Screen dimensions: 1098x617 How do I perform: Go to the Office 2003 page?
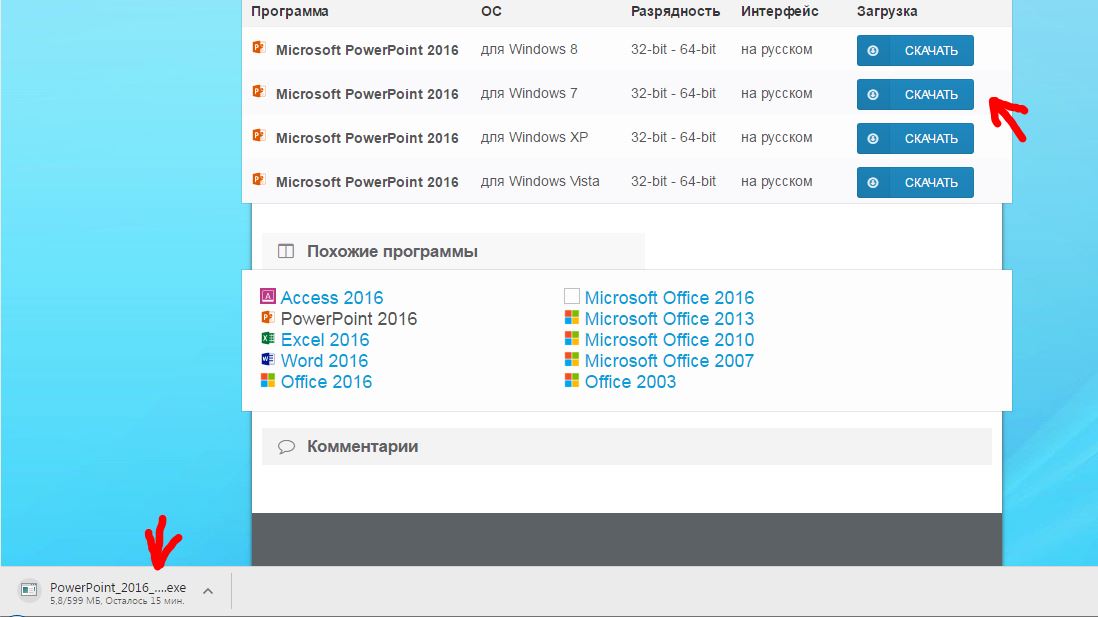point(630,382)
